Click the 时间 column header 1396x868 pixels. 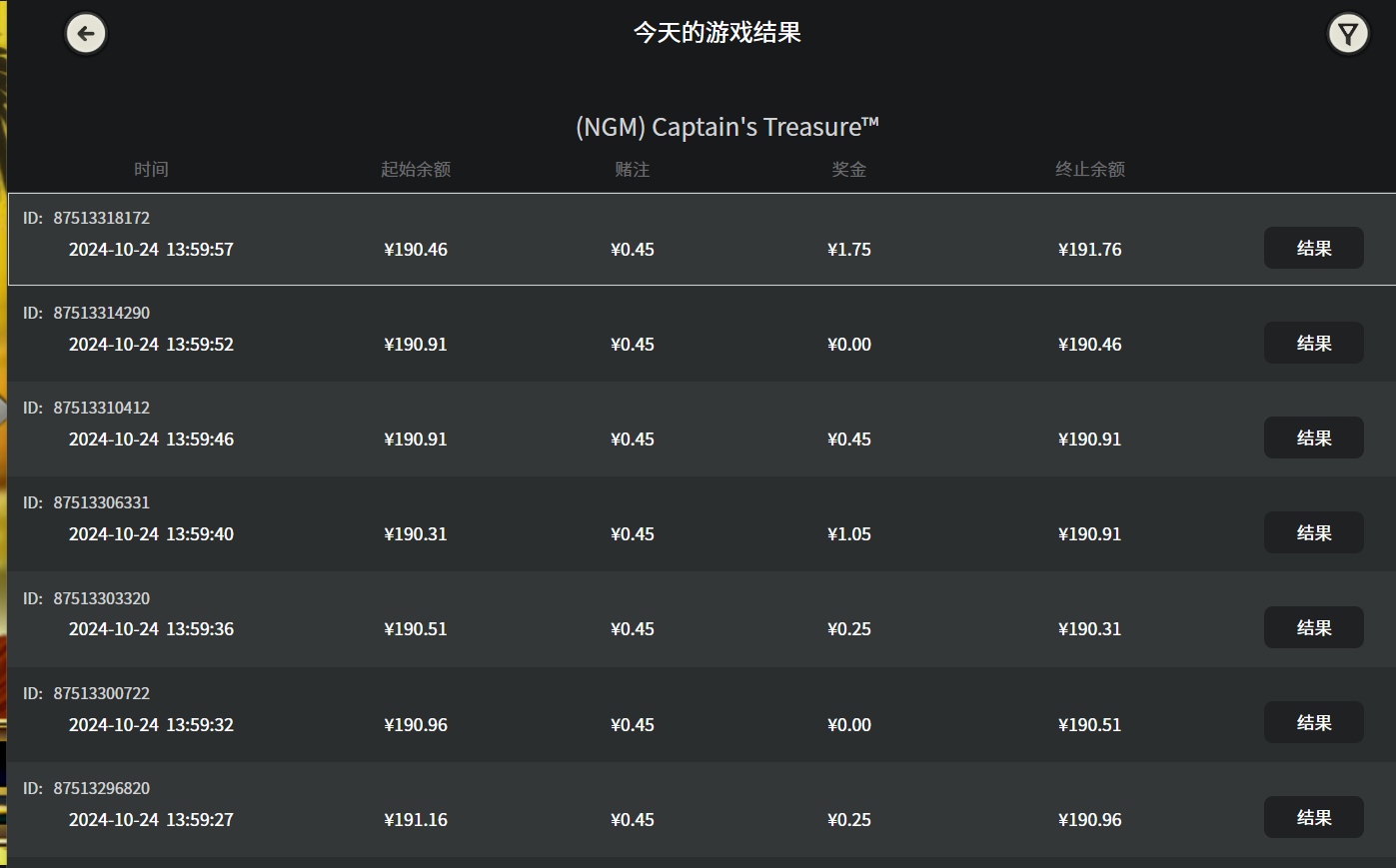coord(151,170)
